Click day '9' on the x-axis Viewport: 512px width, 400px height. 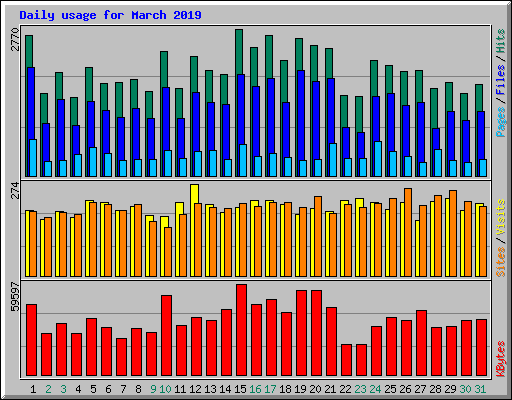(153, 389)
